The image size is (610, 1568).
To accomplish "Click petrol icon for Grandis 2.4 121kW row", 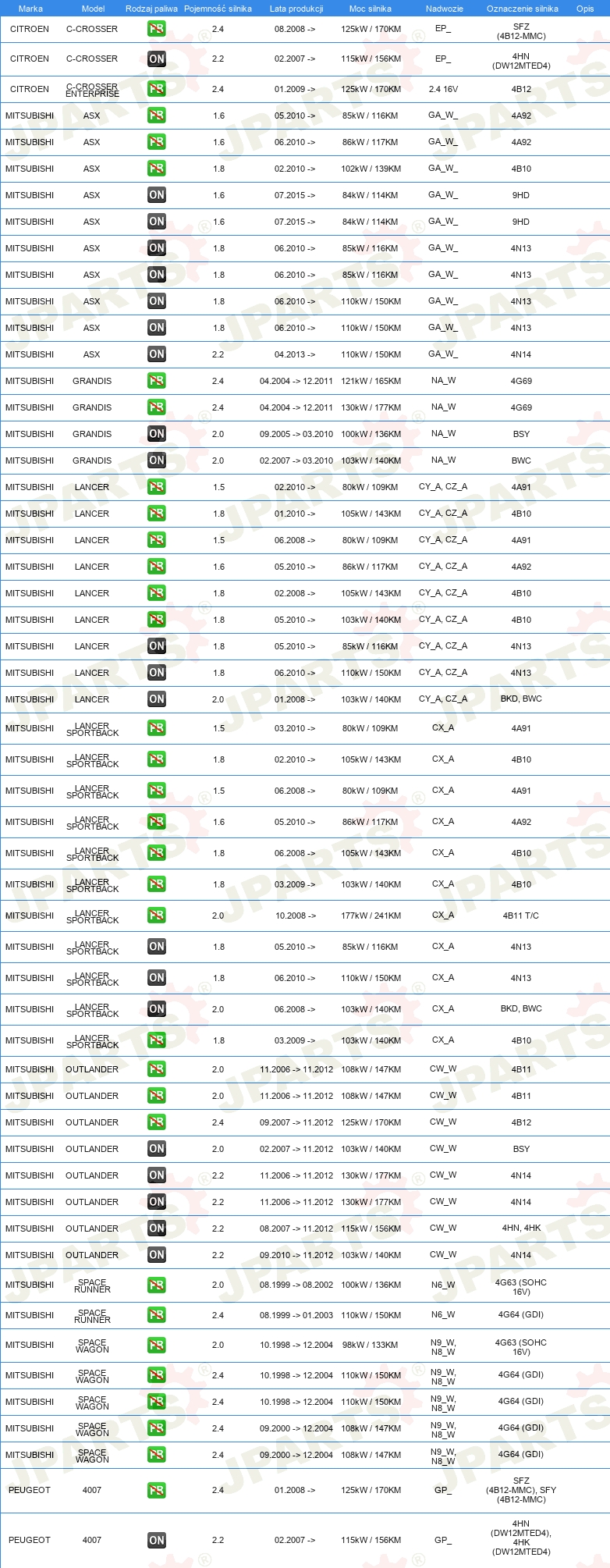I will [157, 381].
